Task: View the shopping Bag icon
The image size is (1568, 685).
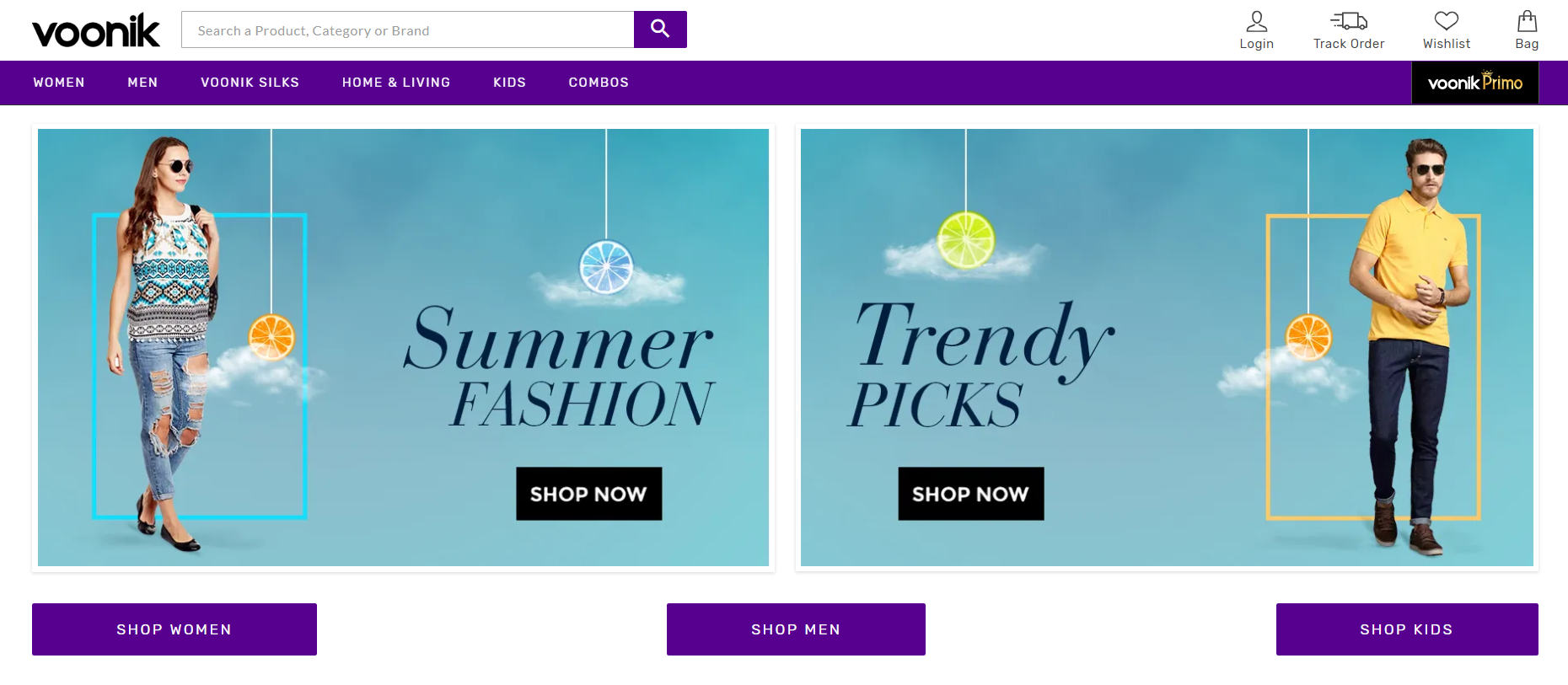Action: [1525, 22]
